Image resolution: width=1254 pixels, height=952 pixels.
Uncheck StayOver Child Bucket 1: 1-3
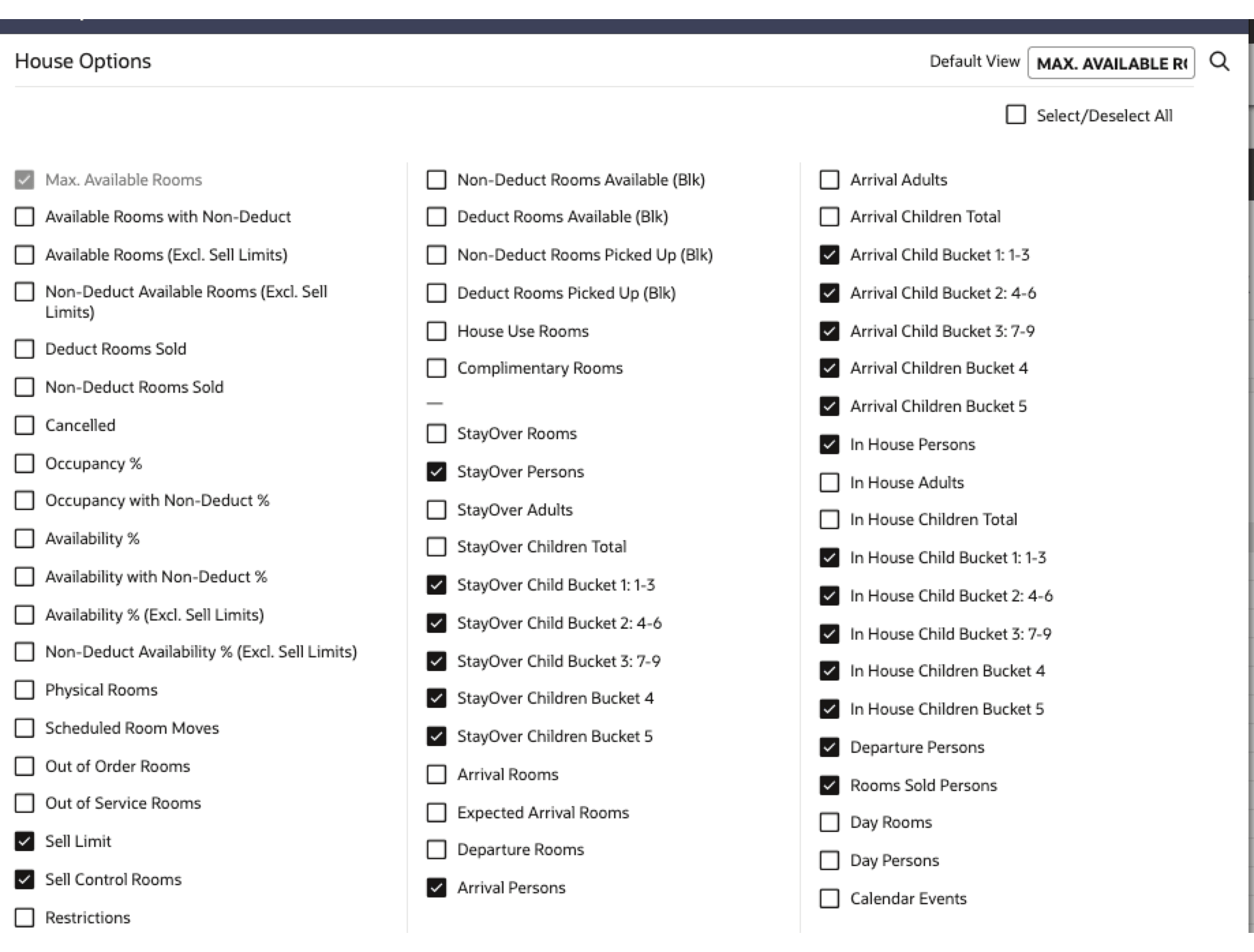point(437,585)
